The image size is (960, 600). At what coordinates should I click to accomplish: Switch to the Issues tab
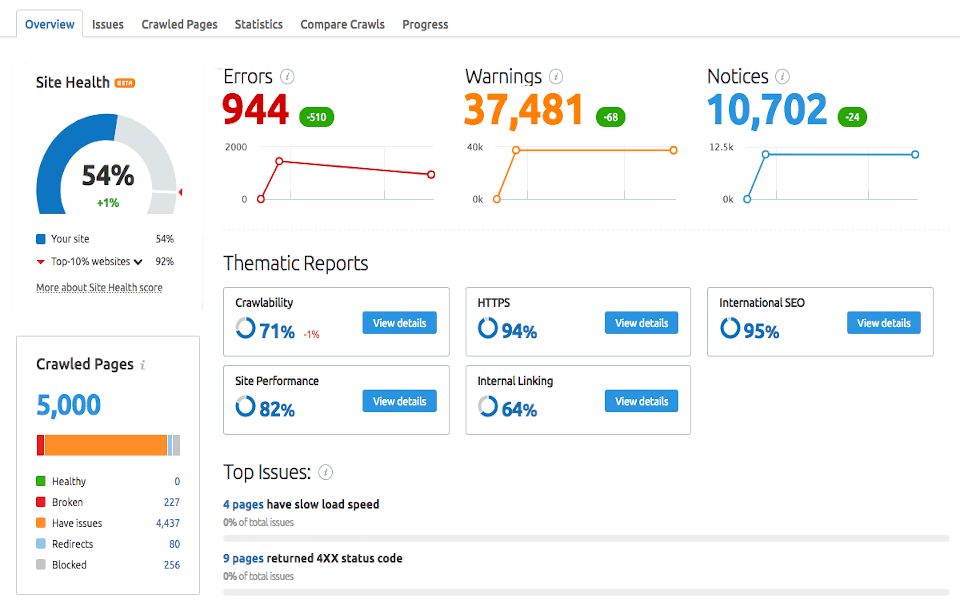click(107, 24)
